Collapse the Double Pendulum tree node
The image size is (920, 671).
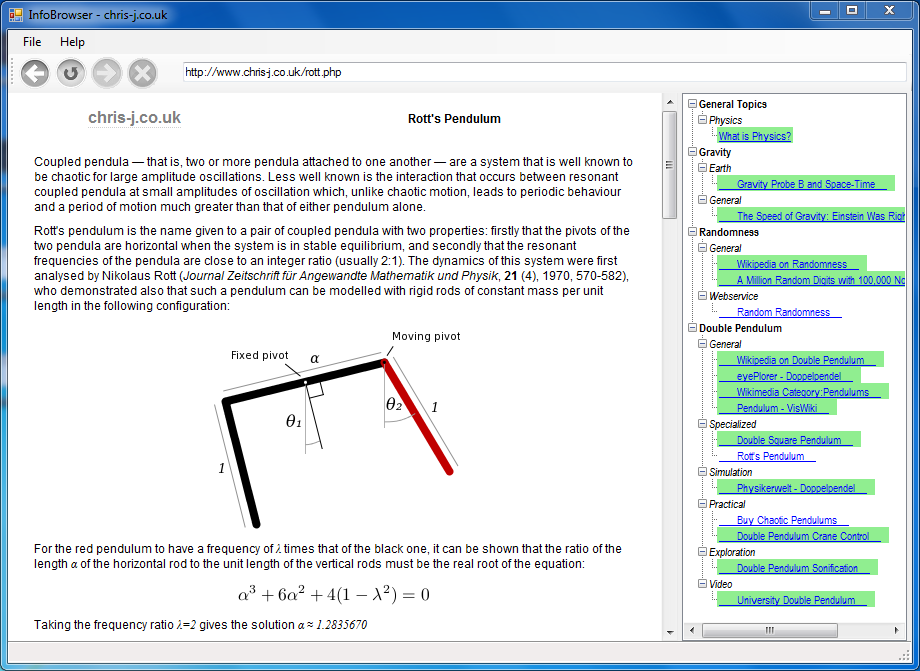point(691,328)
